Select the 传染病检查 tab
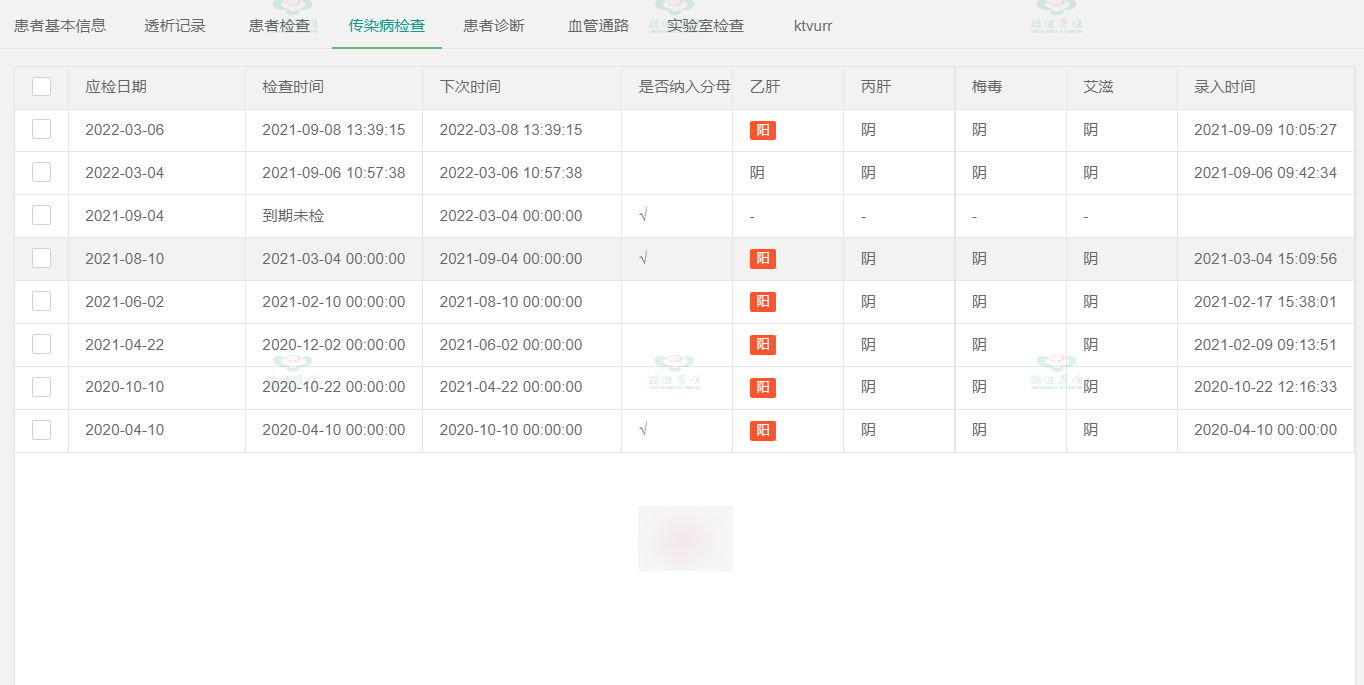This screenshot has height=685, width=1364. pos(387,26)
